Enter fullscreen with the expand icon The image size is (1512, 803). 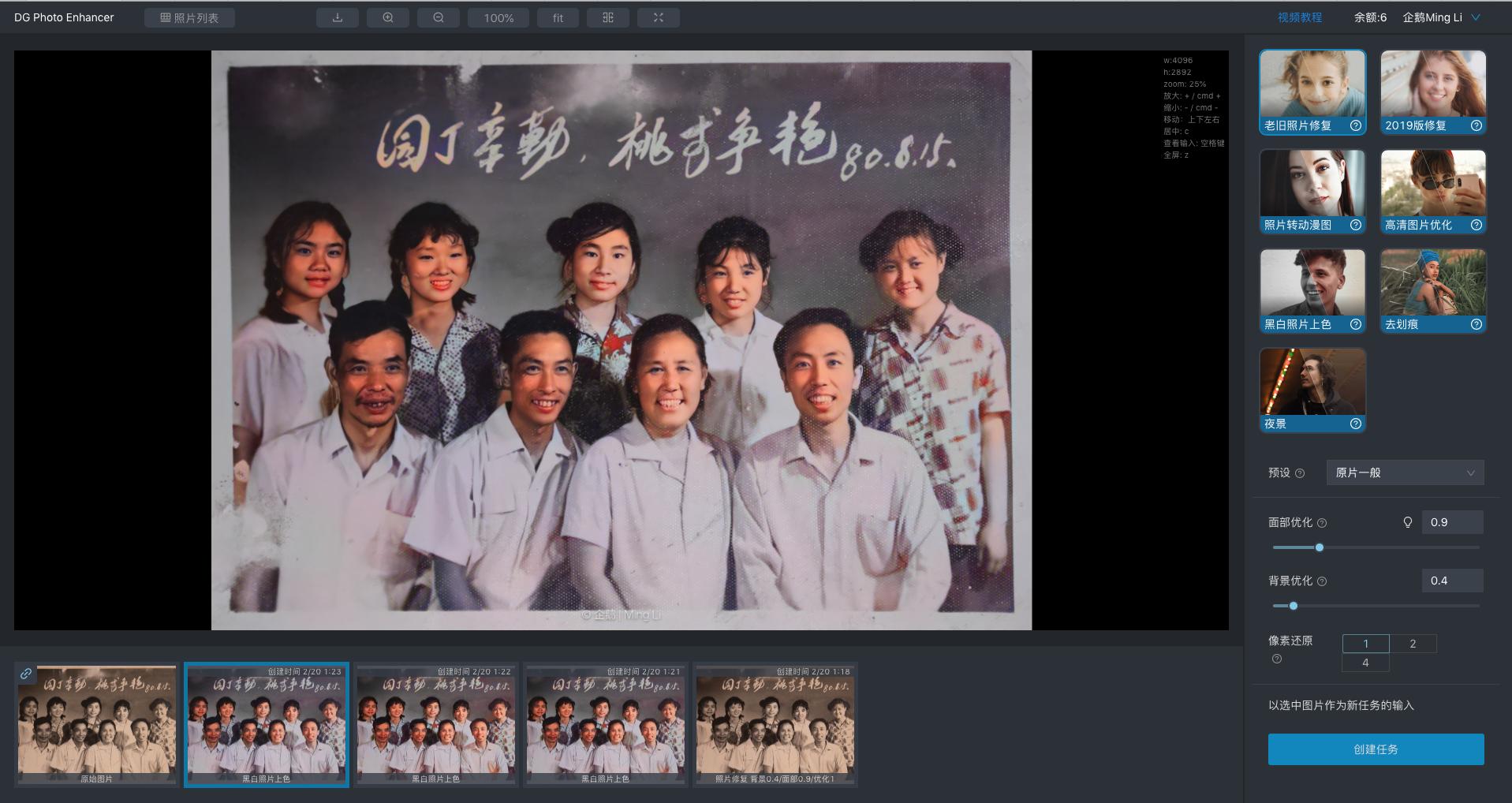(x=658, y=17)
